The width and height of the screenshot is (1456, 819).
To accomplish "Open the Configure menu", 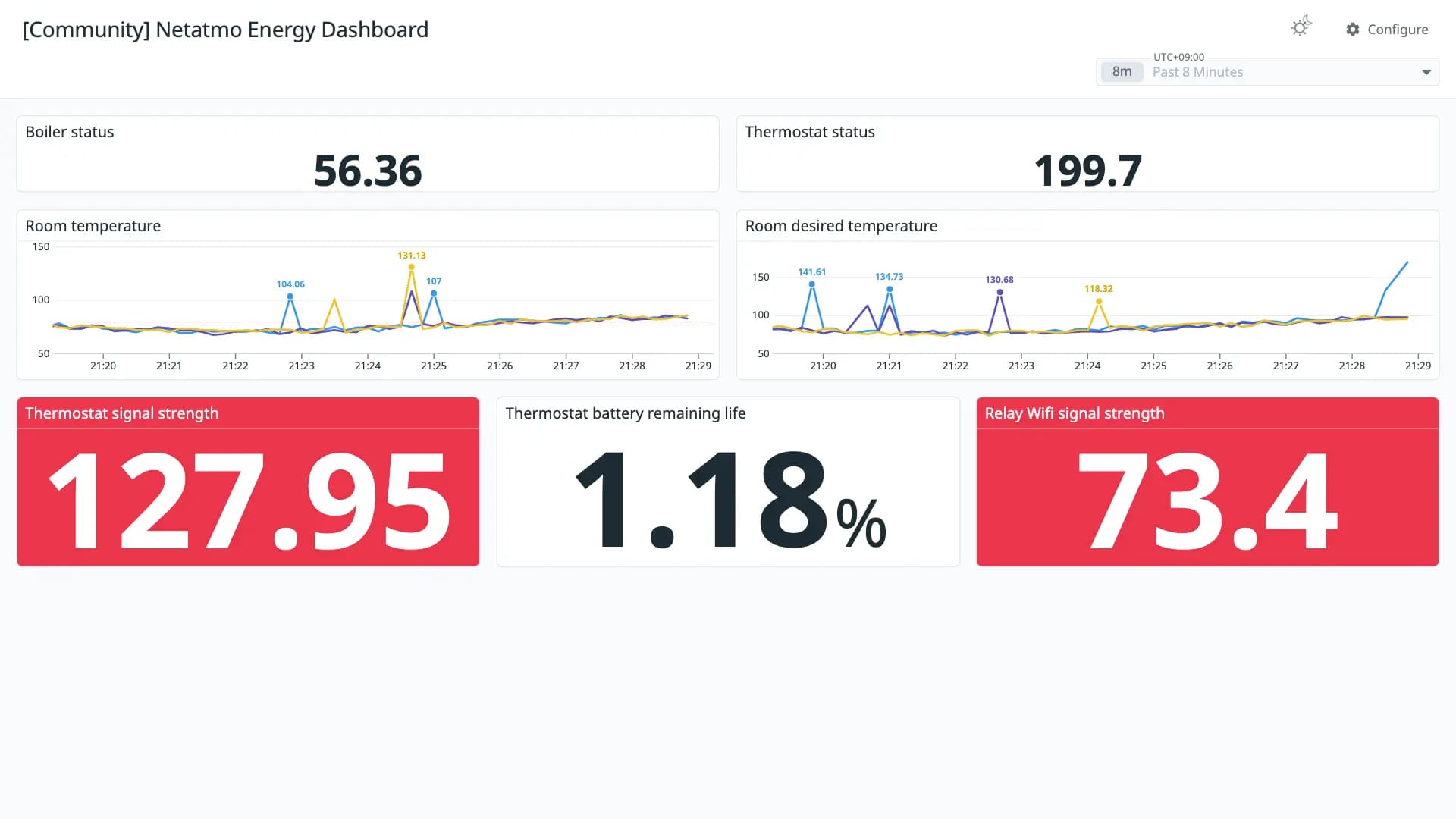I will pos(1387,29).
